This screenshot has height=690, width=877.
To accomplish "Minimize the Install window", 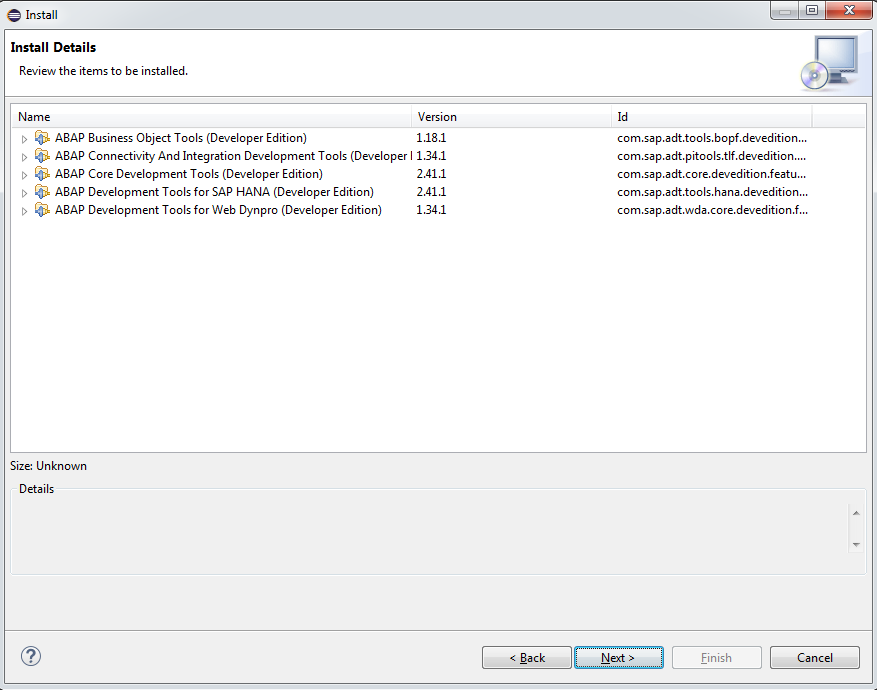I will (x=785, y=10).
